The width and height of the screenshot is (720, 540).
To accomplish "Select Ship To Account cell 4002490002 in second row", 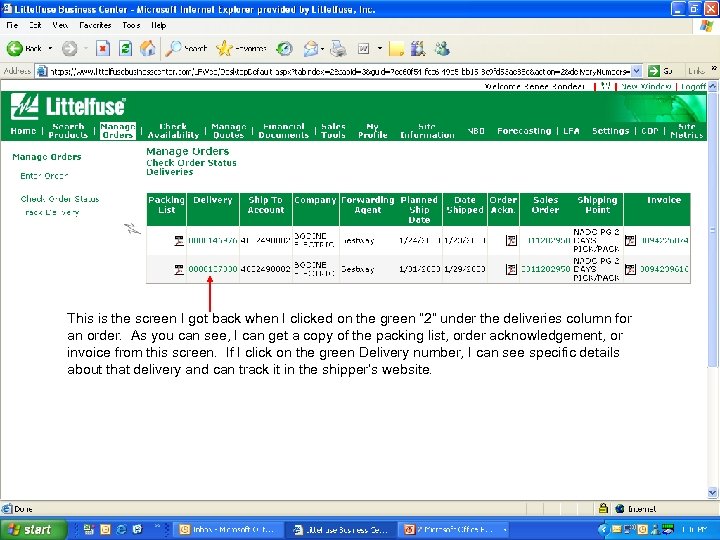I will tap(265, 270).
